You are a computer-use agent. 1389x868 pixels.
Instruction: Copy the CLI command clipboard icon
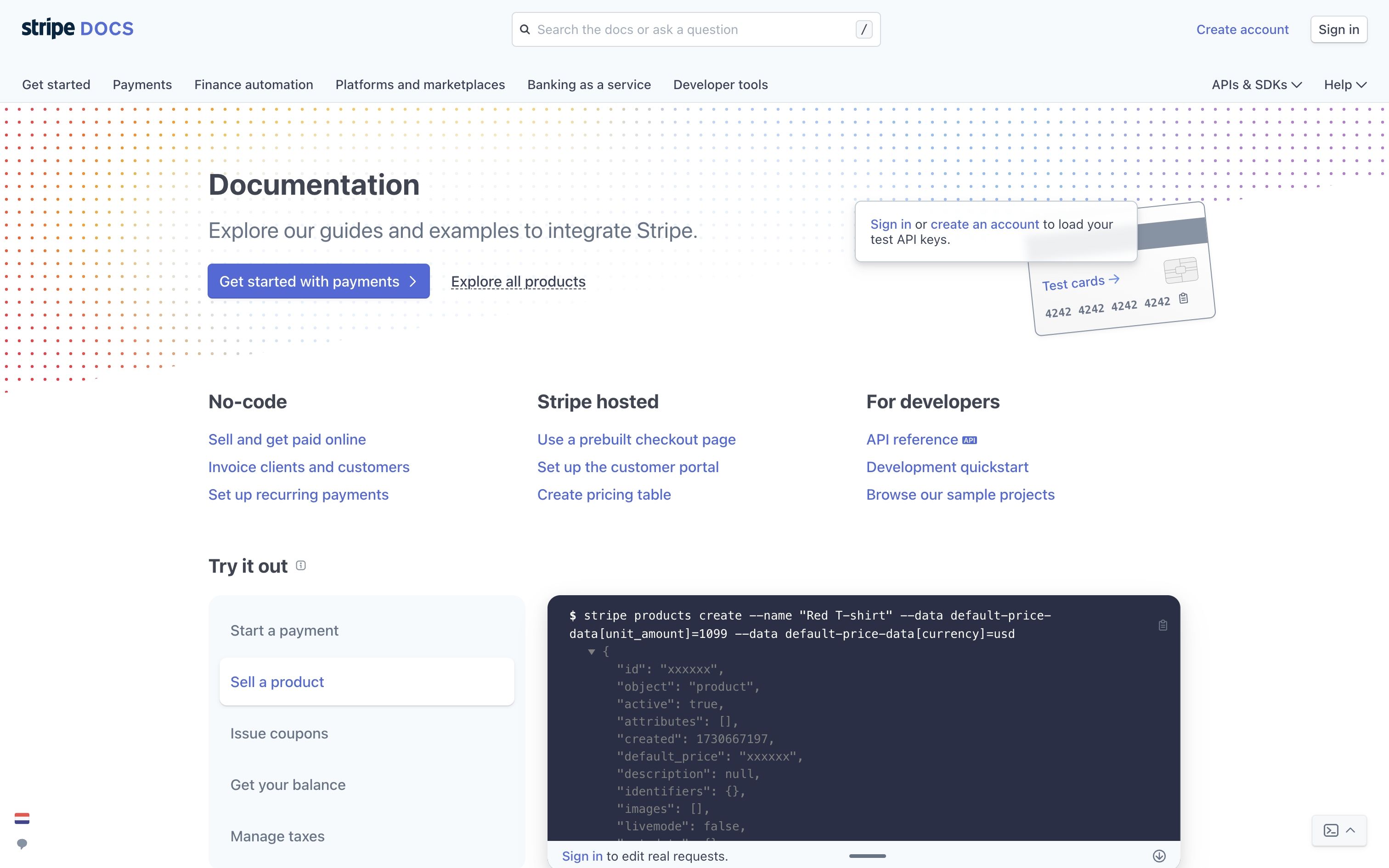click(1163, 625)
